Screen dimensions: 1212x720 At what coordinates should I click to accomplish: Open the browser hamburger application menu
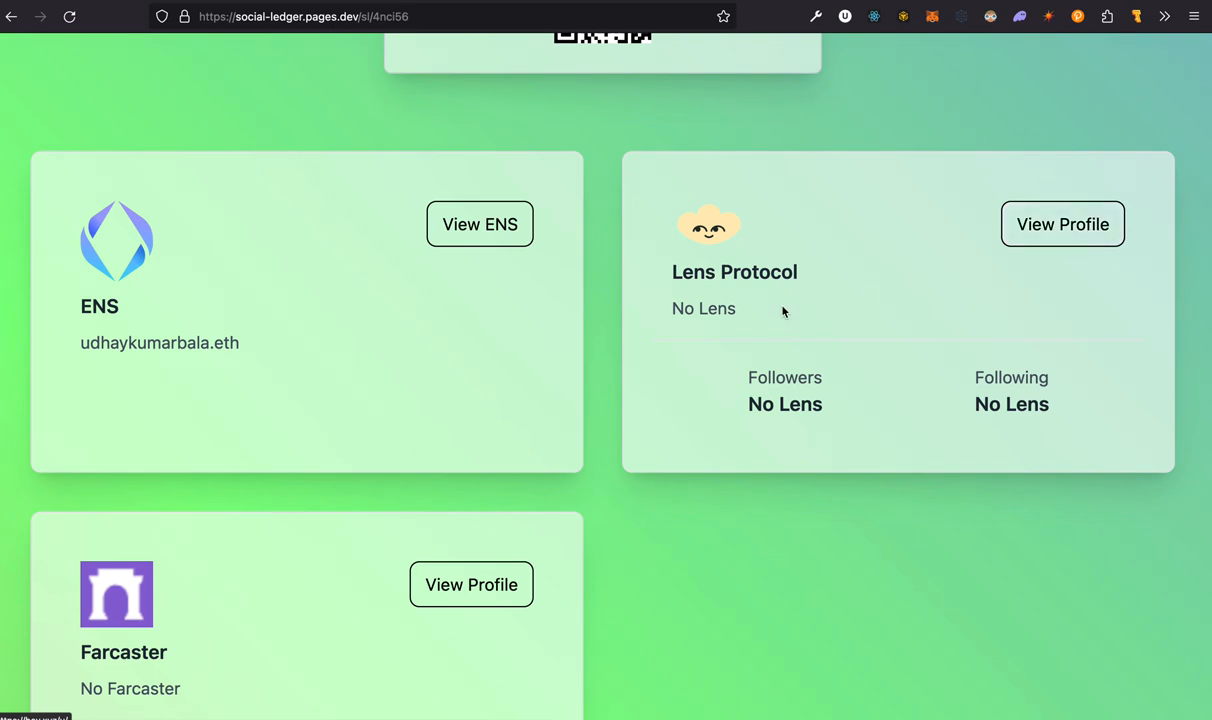pos(1194,17)
